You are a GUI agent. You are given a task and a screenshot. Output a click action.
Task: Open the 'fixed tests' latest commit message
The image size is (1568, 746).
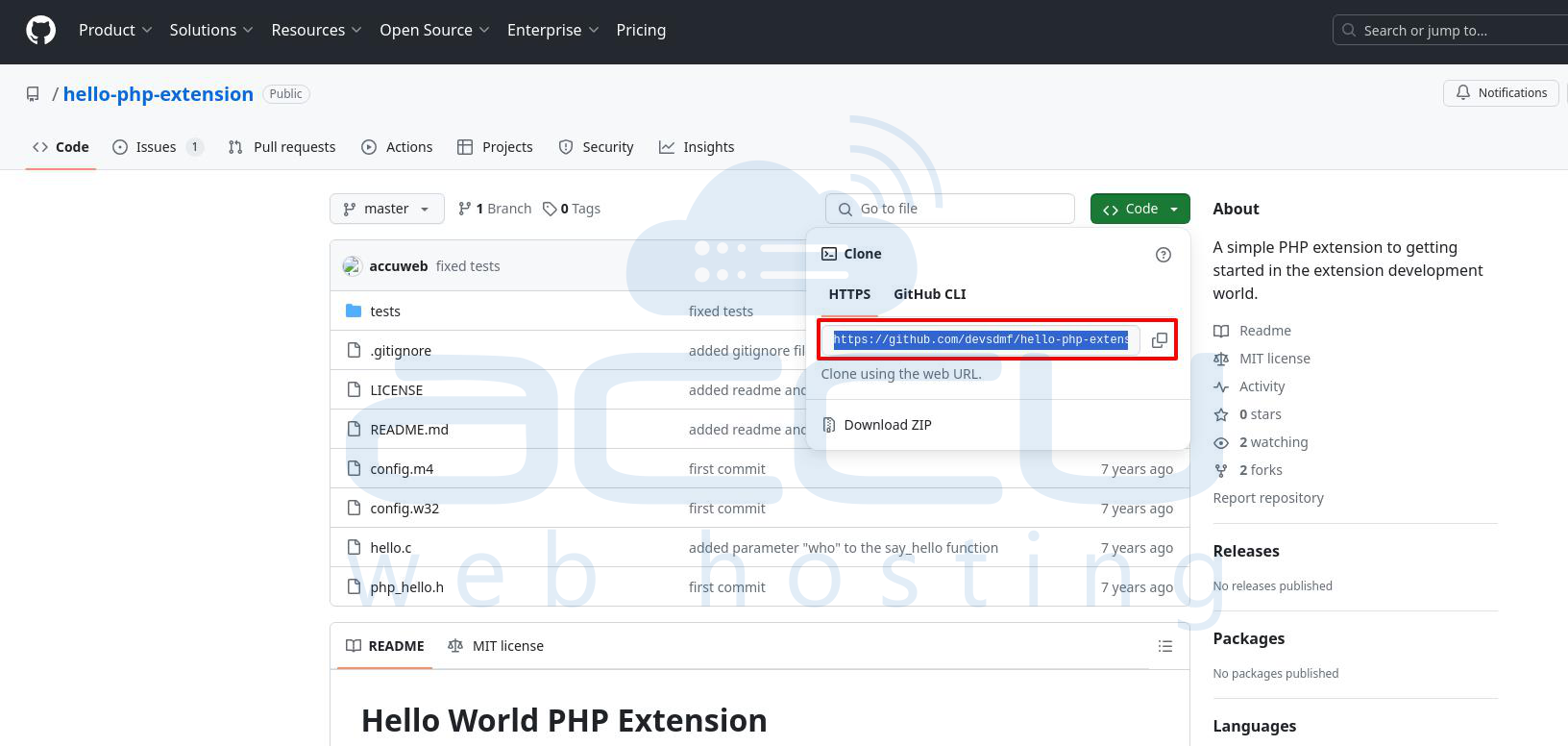468,266
